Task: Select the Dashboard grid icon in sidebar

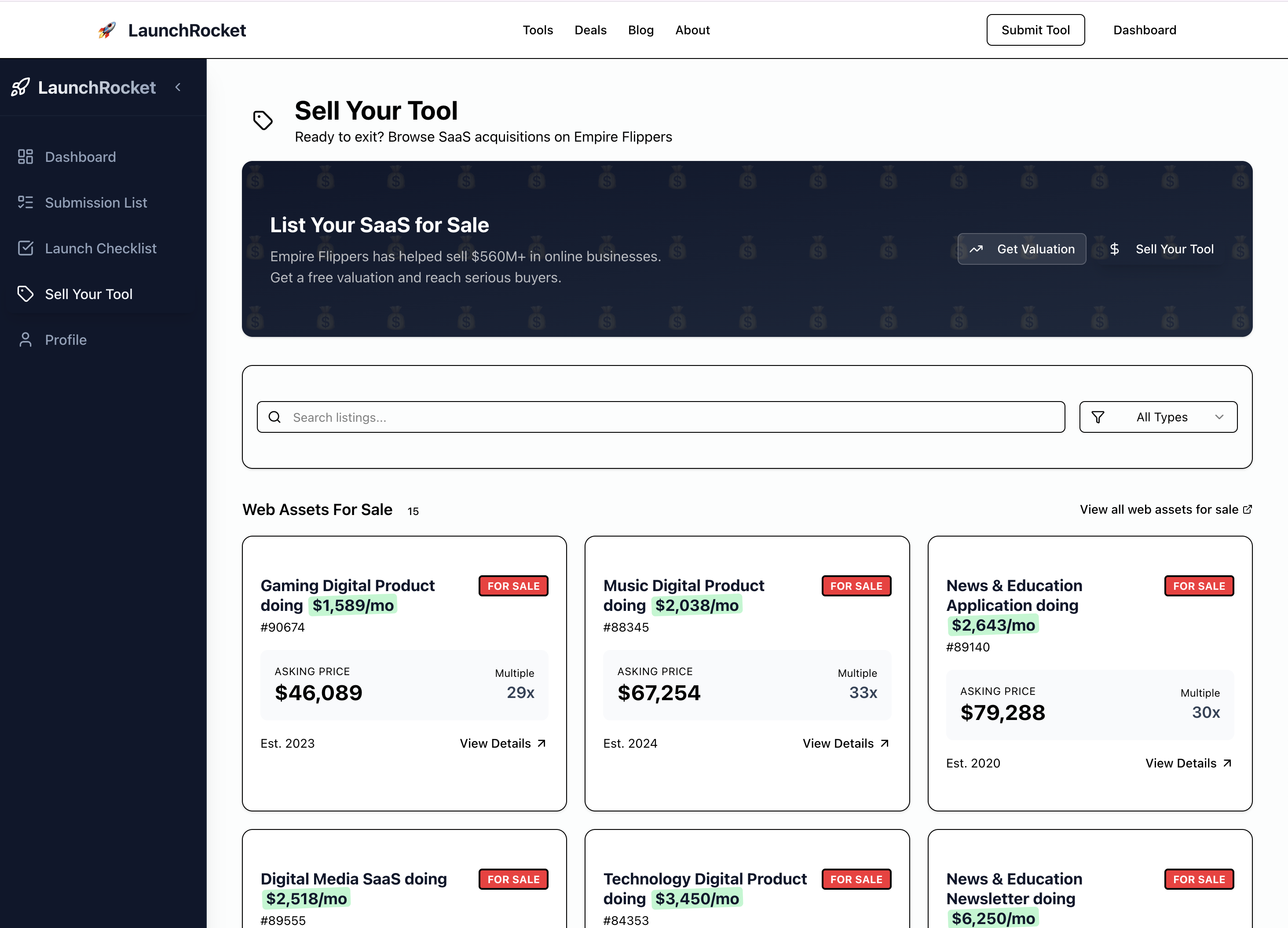Action: pyautogui.click(x=25, y=157)
